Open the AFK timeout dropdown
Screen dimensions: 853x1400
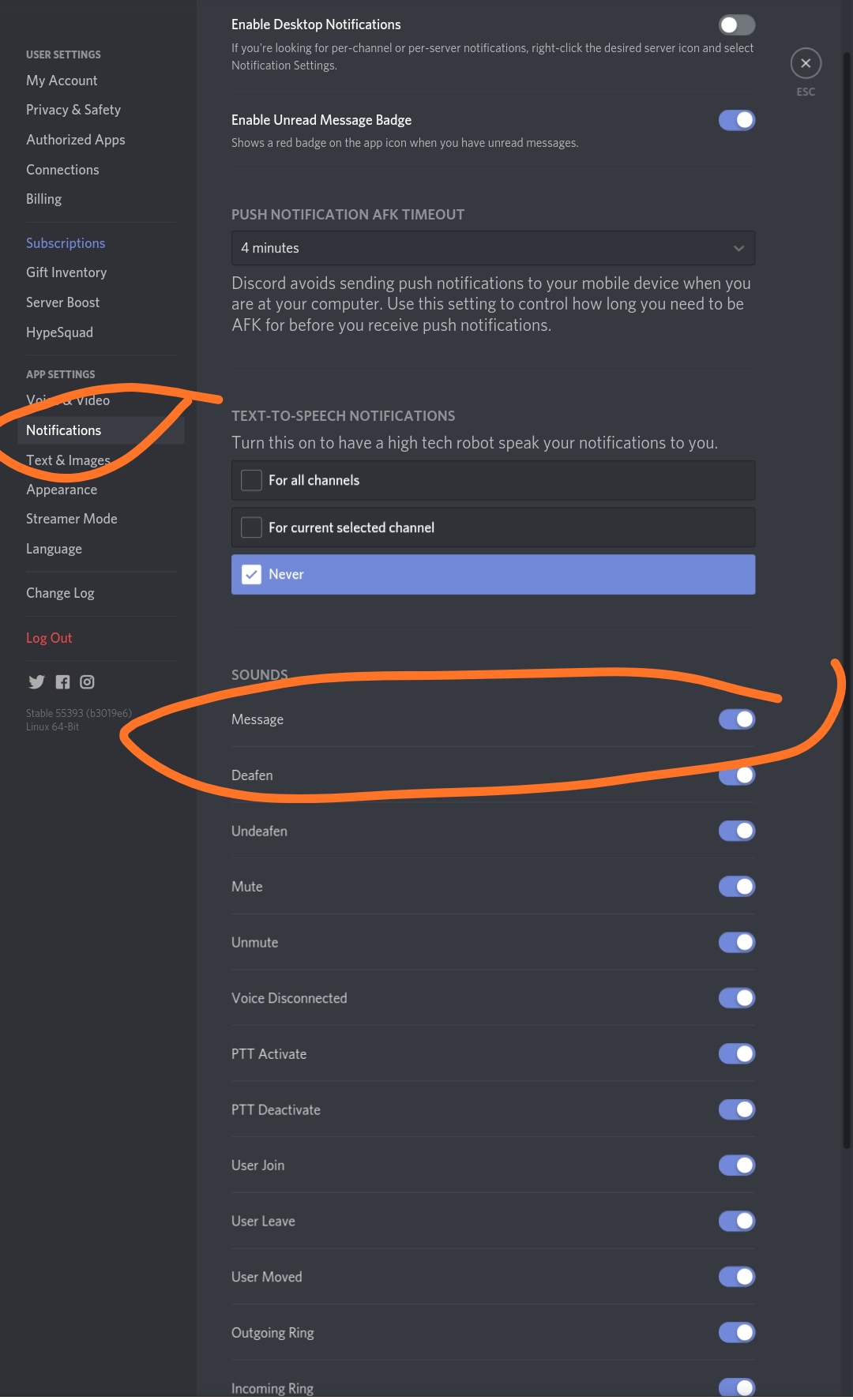coord(492,248)
